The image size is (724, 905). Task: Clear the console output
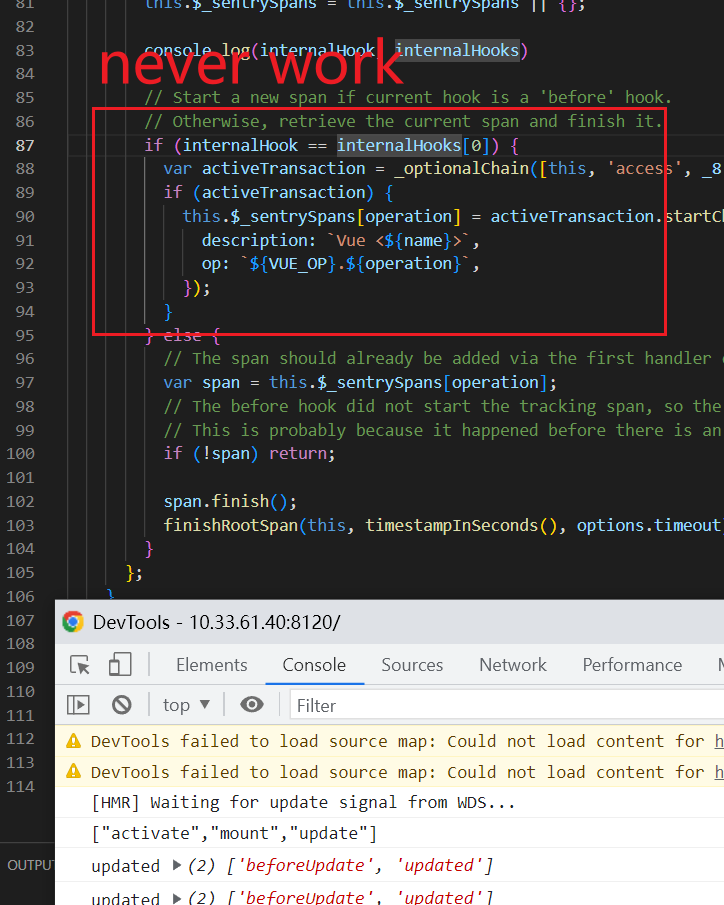[122, 705]
